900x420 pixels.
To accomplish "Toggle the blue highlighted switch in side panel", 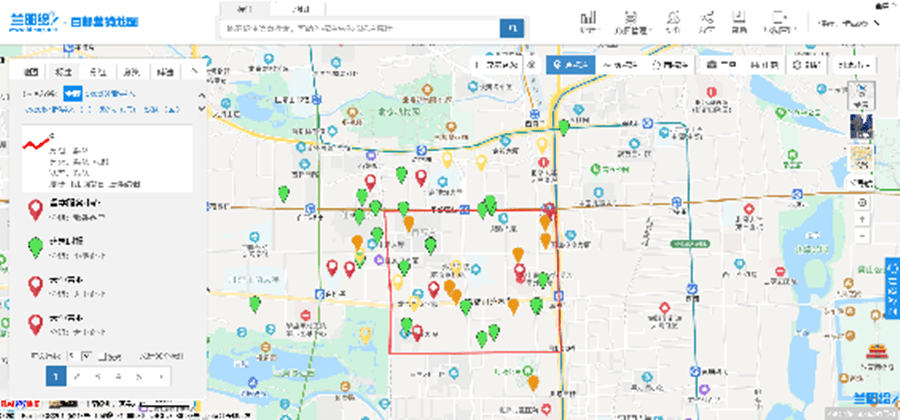I will (x=73, y=93).
